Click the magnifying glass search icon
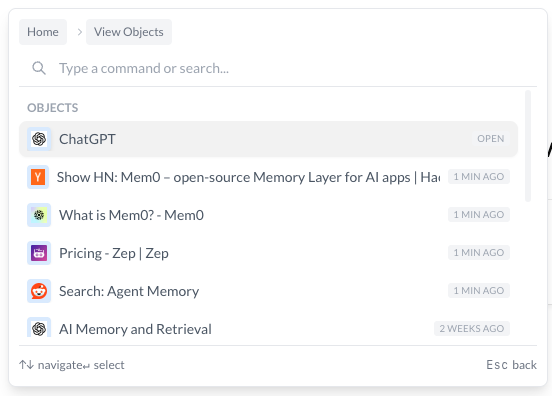 tap(39, 68)
